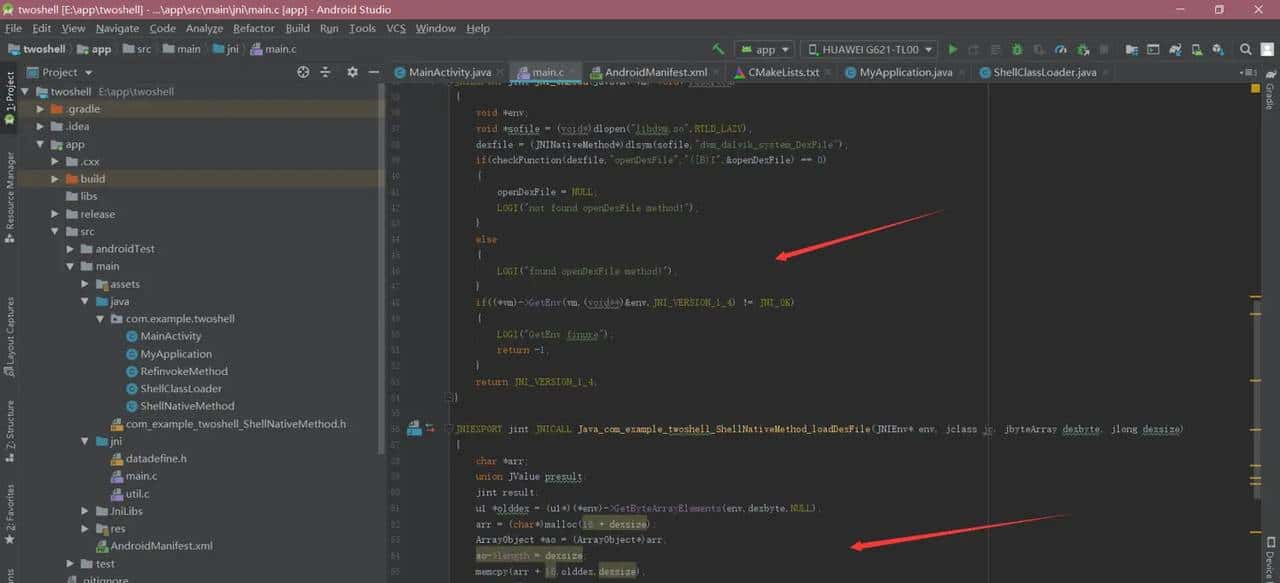
Task: Click the Make Project hammer icon
Action: point(718,49)
